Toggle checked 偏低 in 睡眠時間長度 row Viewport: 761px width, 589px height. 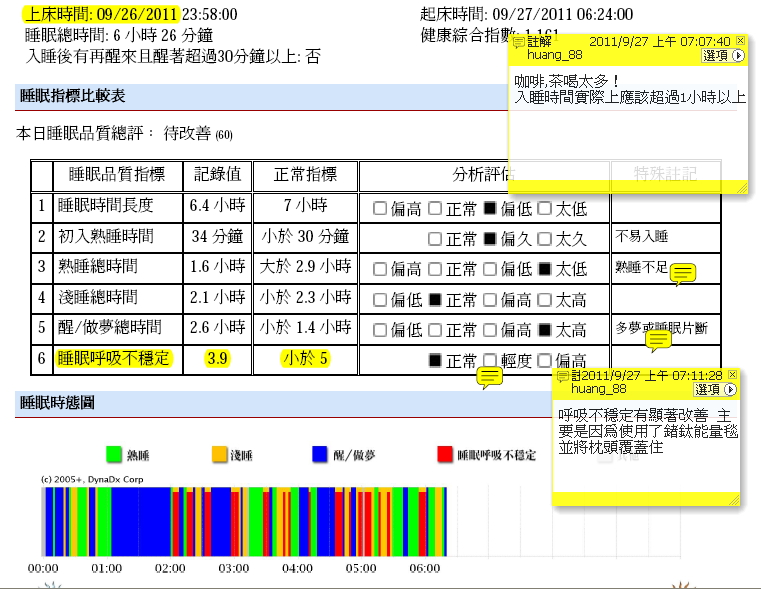pos(490,209)
